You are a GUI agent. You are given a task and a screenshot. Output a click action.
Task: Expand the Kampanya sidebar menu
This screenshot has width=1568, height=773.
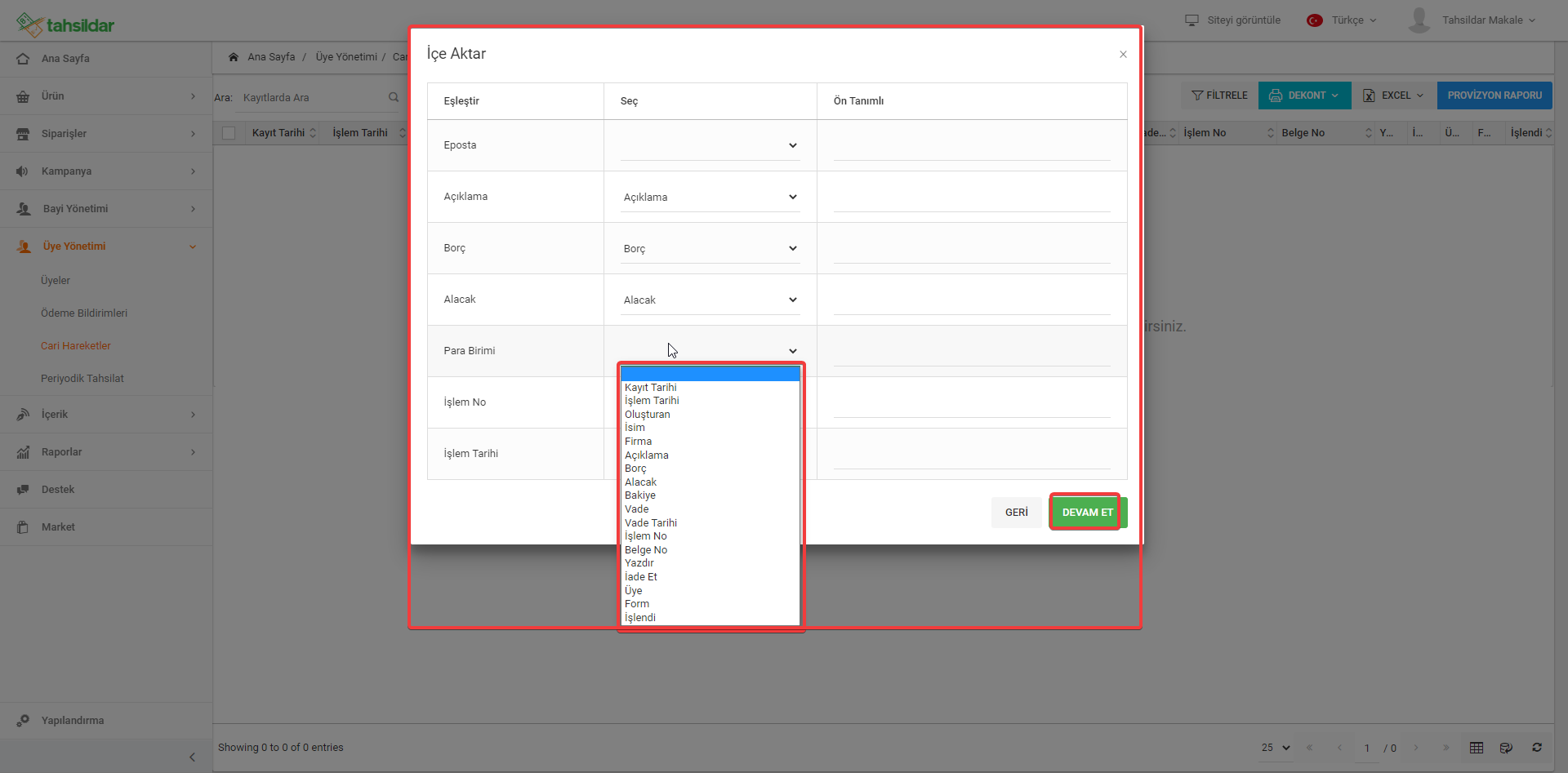[106, 171]
